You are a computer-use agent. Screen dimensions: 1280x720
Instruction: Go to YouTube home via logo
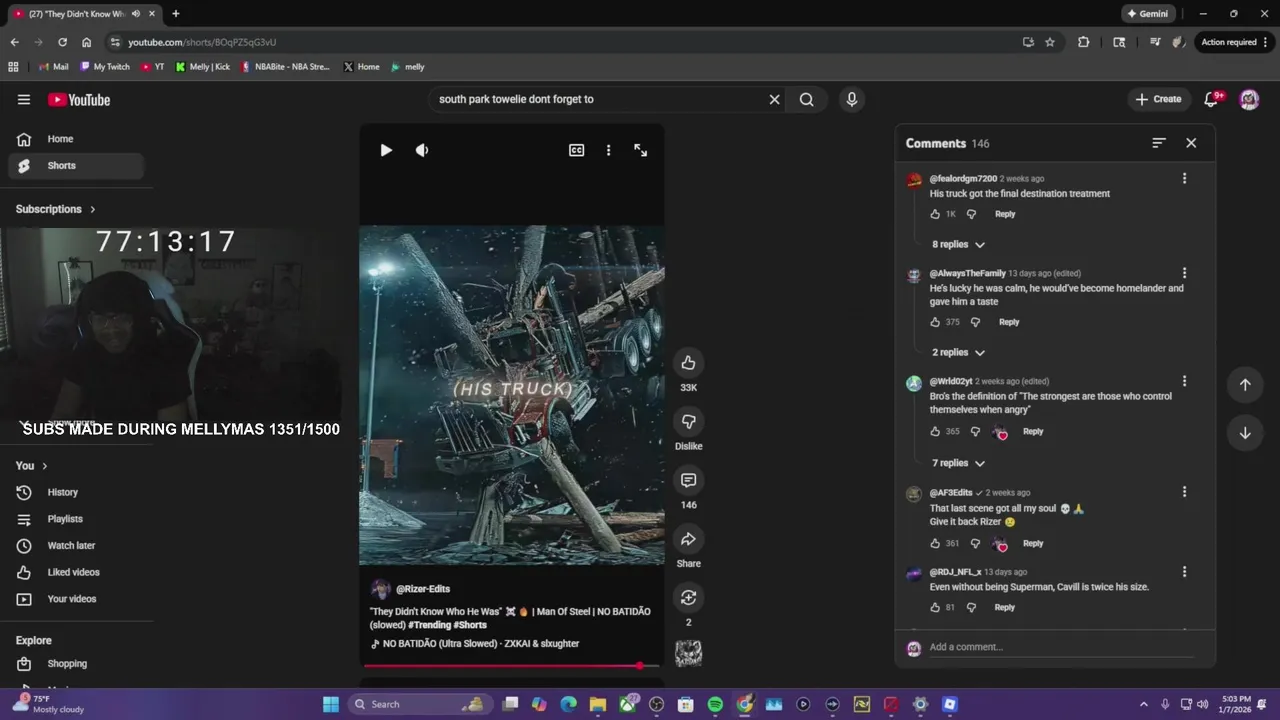[79, 100]
